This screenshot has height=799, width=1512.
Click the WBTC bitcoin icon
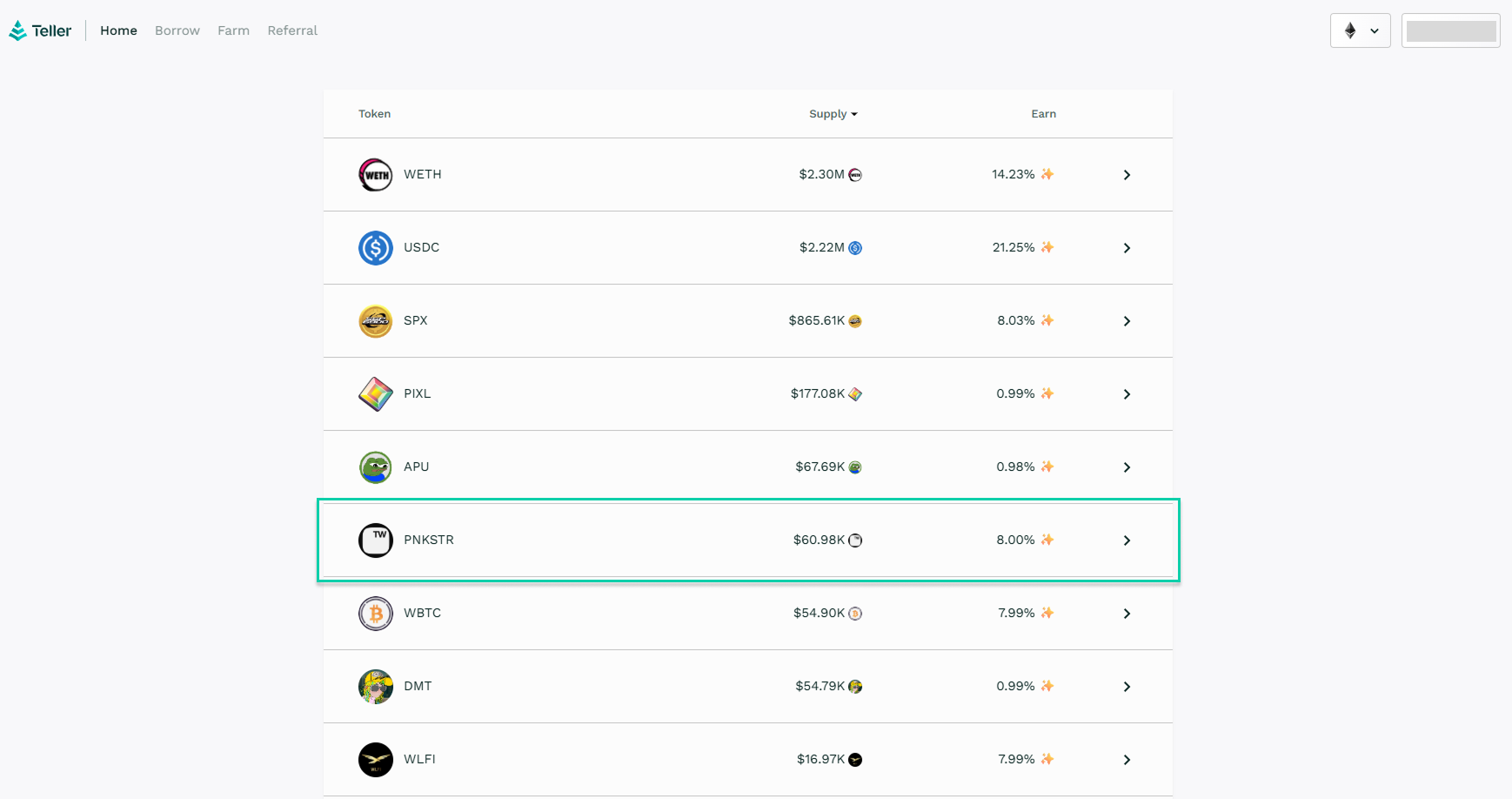pyautogui.click(x=376, y=614)
